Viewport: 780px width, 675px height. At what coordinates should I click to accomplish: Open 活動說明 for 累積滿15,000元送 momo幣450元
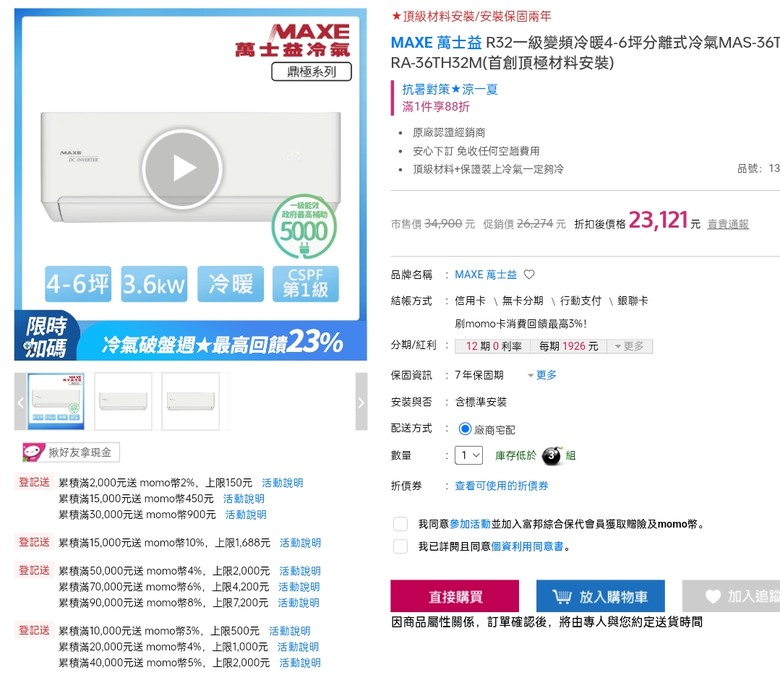244,498
